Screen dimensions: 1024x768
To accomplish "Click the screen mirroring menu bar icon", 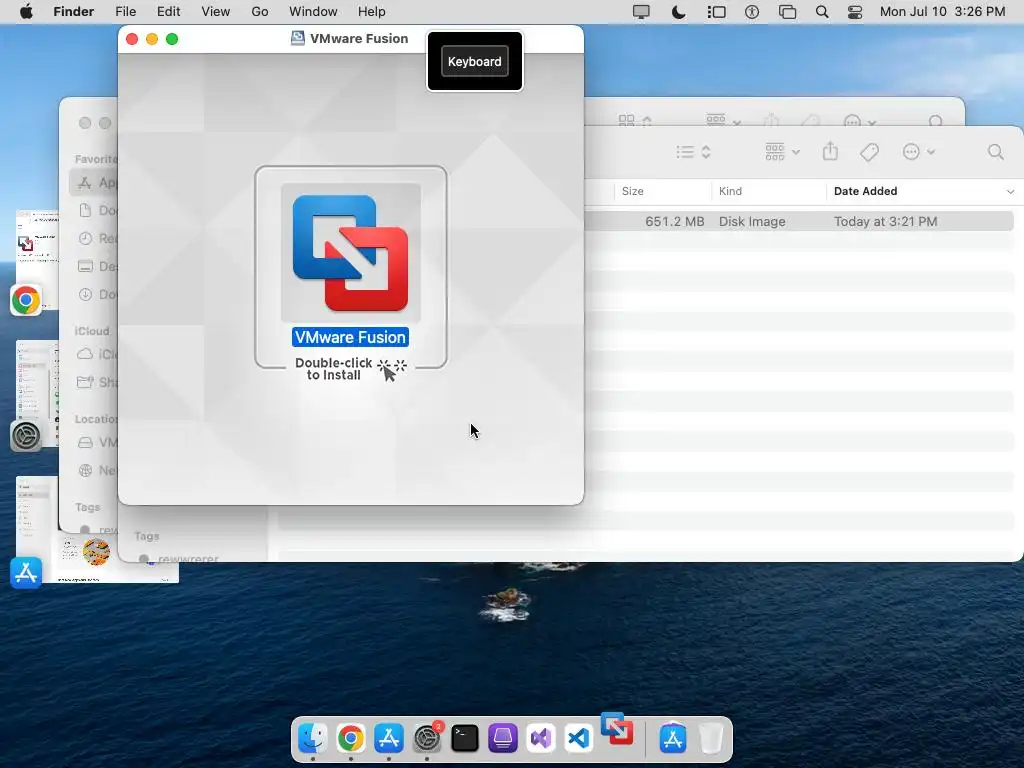I will [788, 12].
